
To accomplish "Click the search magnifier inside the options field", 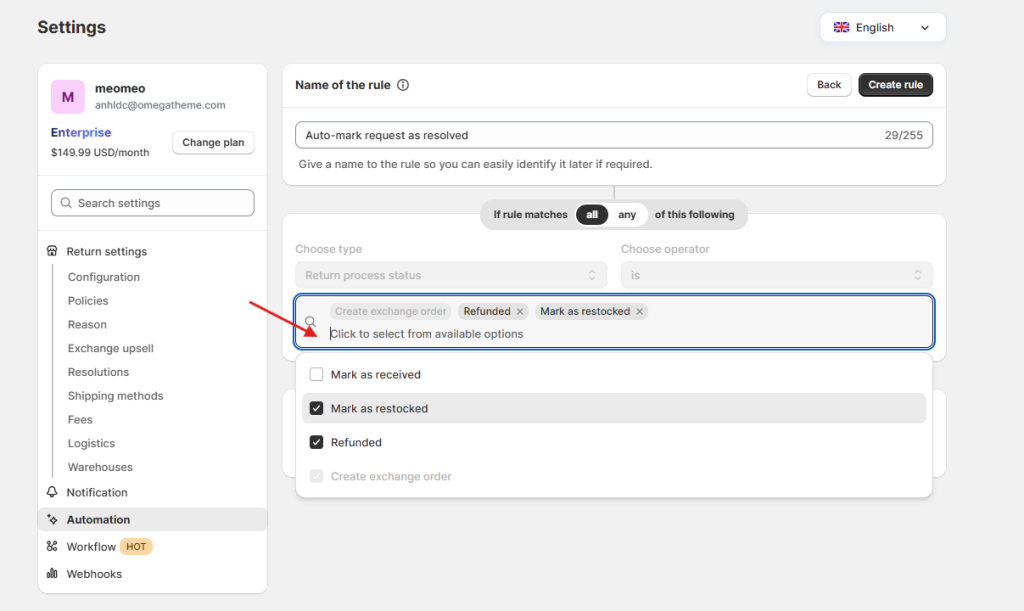I will pyautogui.click(x=311, y=321).
